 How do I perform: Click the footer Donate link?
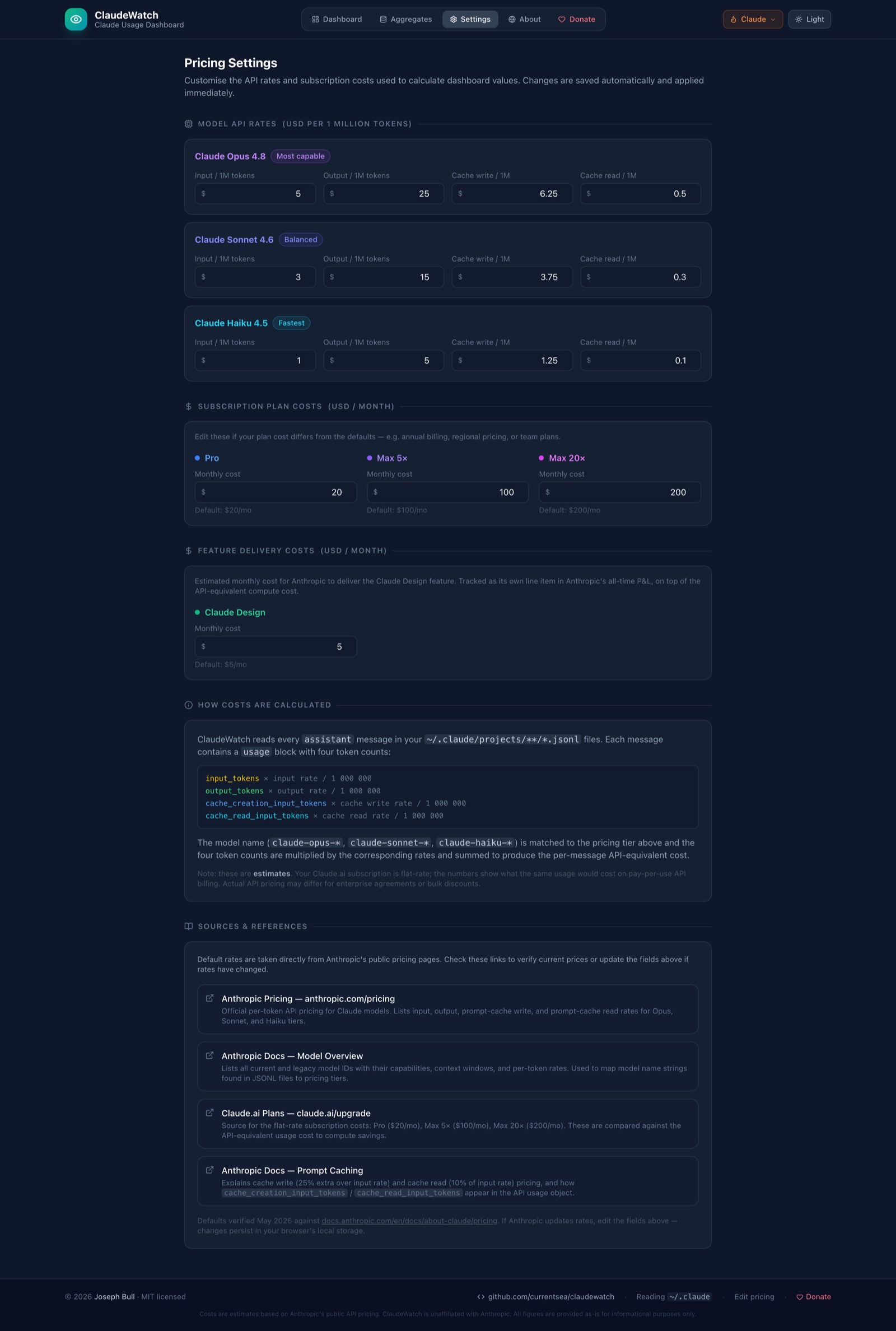814,1297
